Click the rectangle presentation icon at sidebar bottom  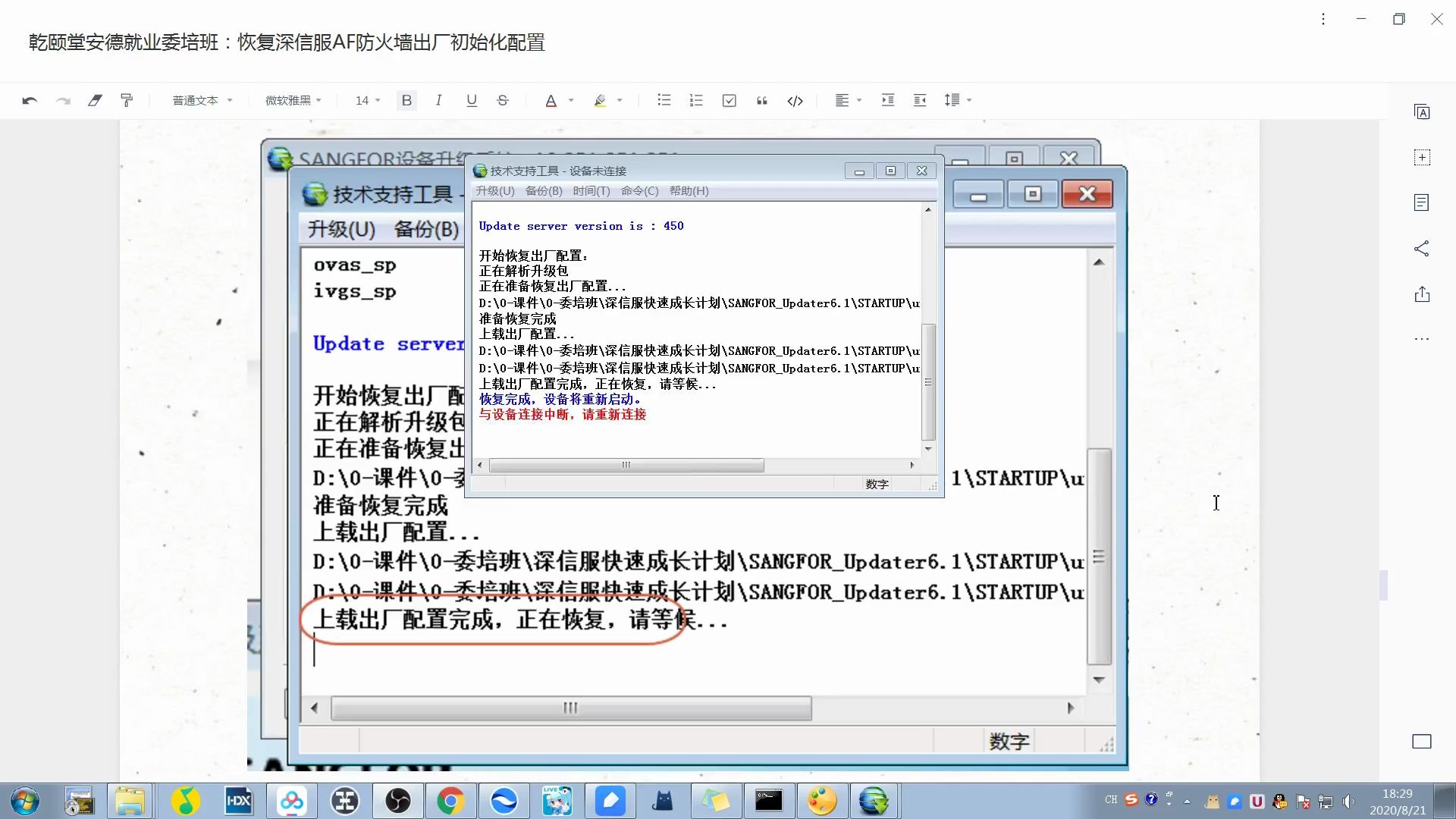click(x=1422, y=742)
